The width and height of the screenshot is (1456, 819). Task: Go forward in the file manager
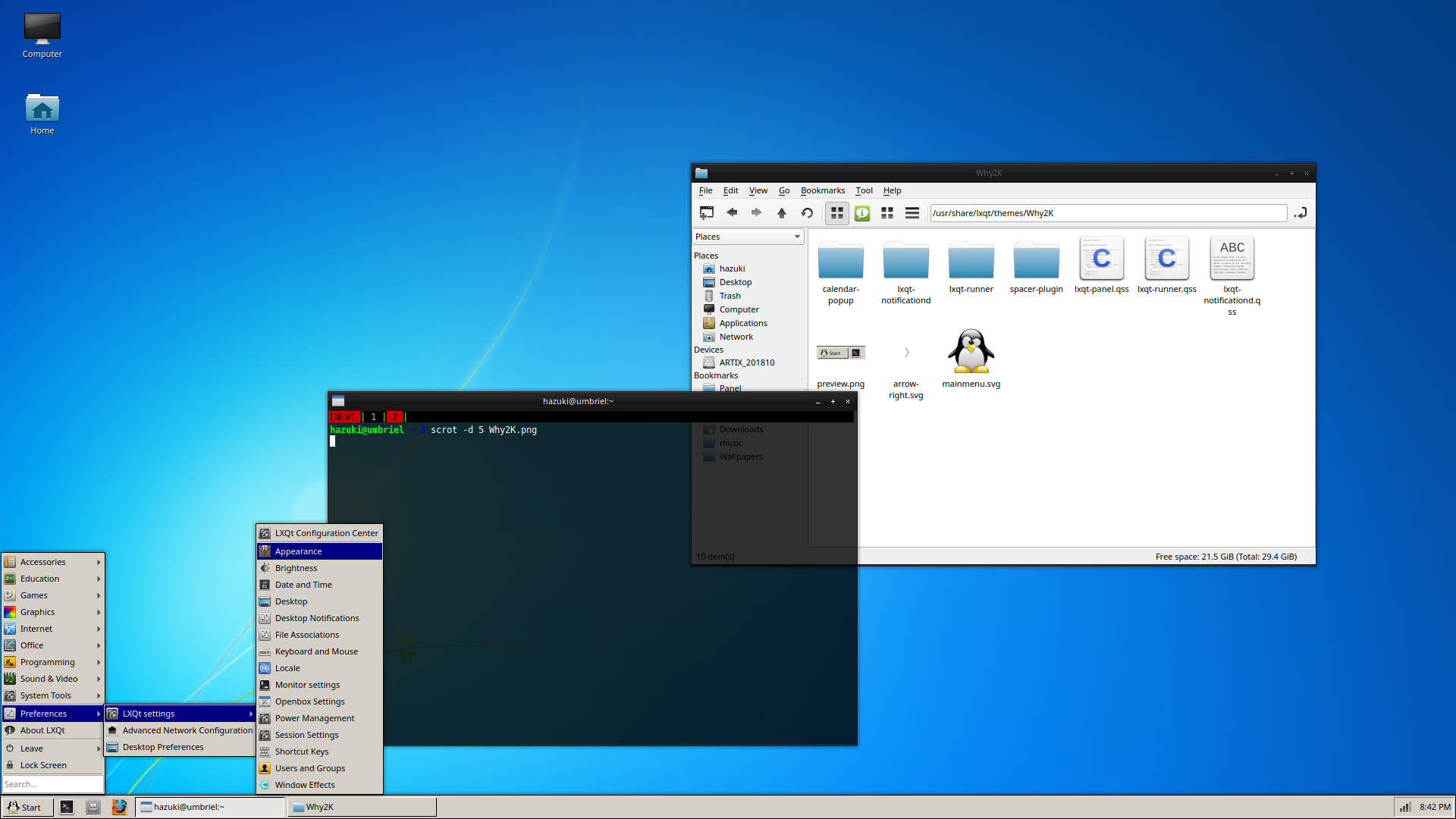pyautogui.click(x=756, y=213)
